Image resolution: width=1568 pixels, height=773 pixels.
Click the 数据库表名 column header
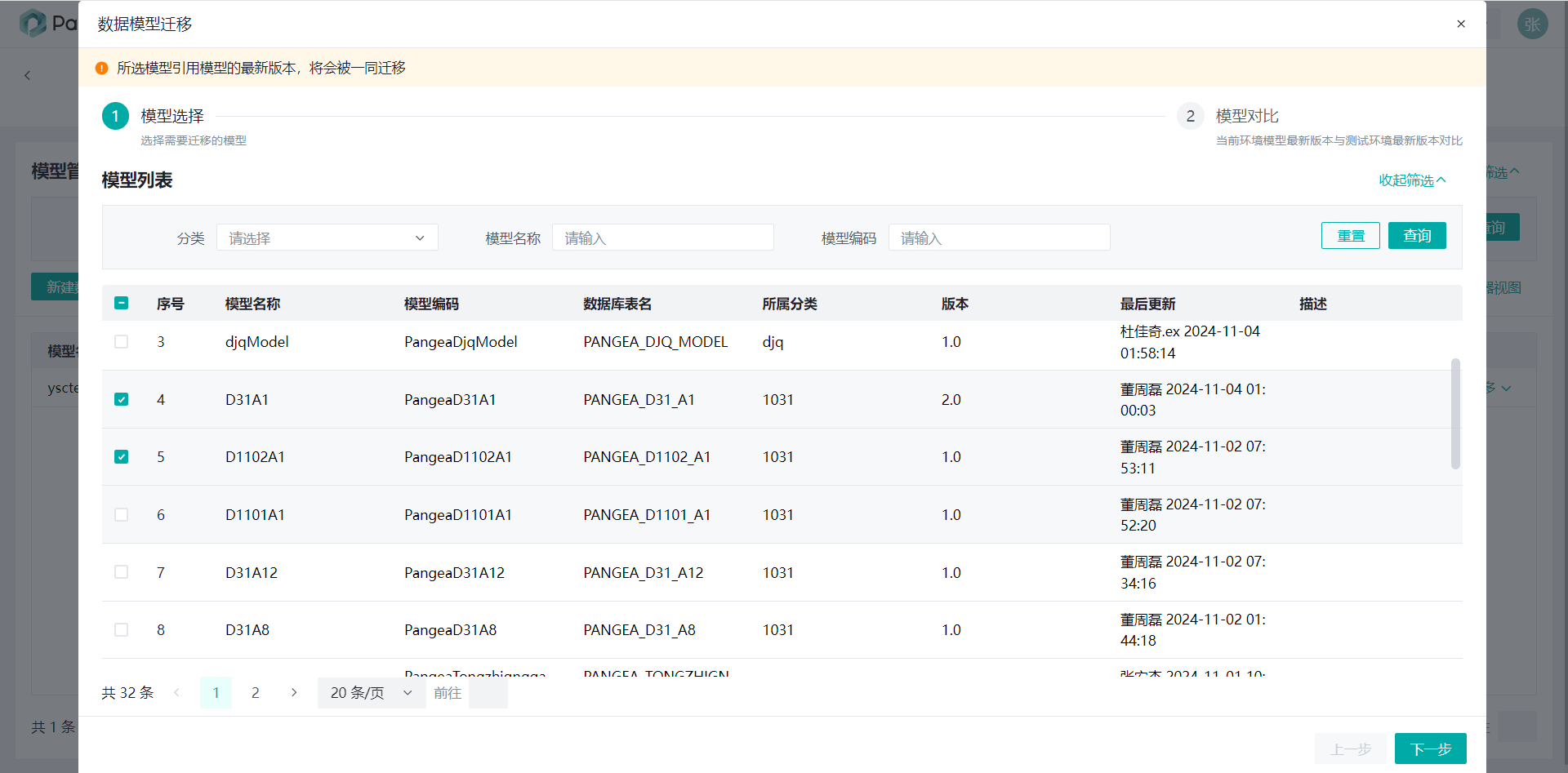click(x=617, y=304)
